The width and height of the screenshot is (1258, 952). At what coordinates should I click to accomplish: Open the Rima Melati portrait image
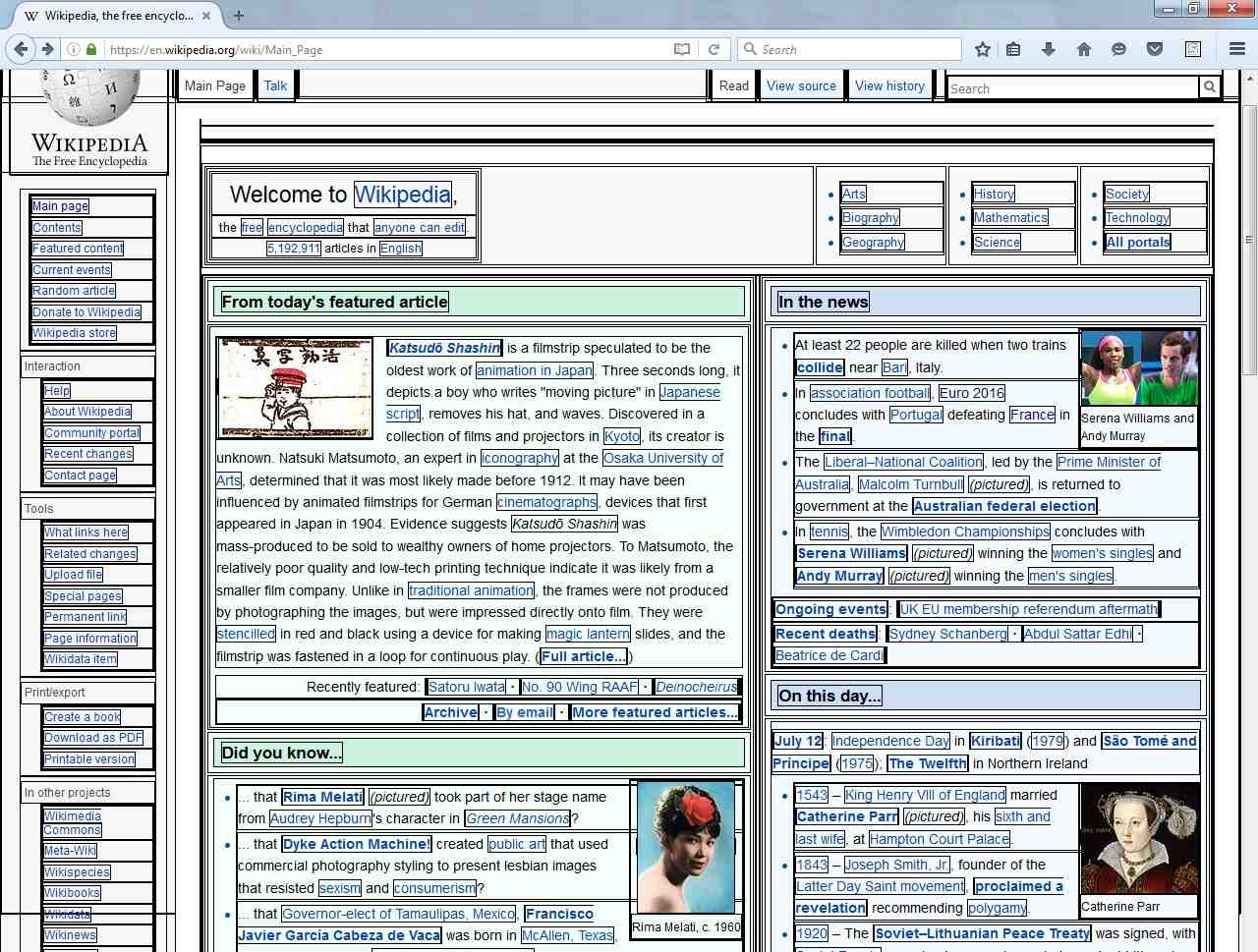coord(686,847)
